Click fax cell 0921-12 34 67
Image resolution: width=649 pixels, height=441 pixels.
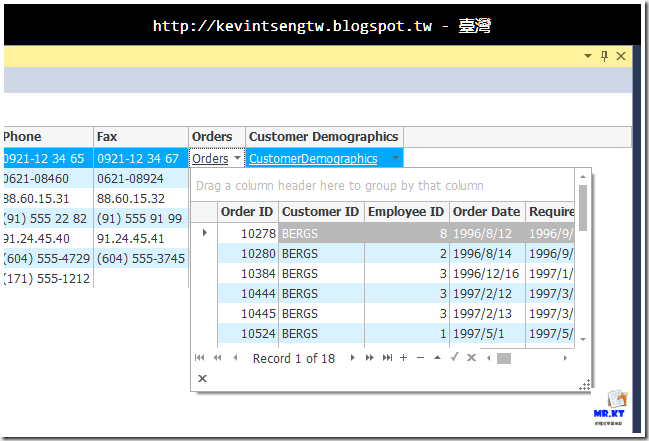click(x=141, y=158)
